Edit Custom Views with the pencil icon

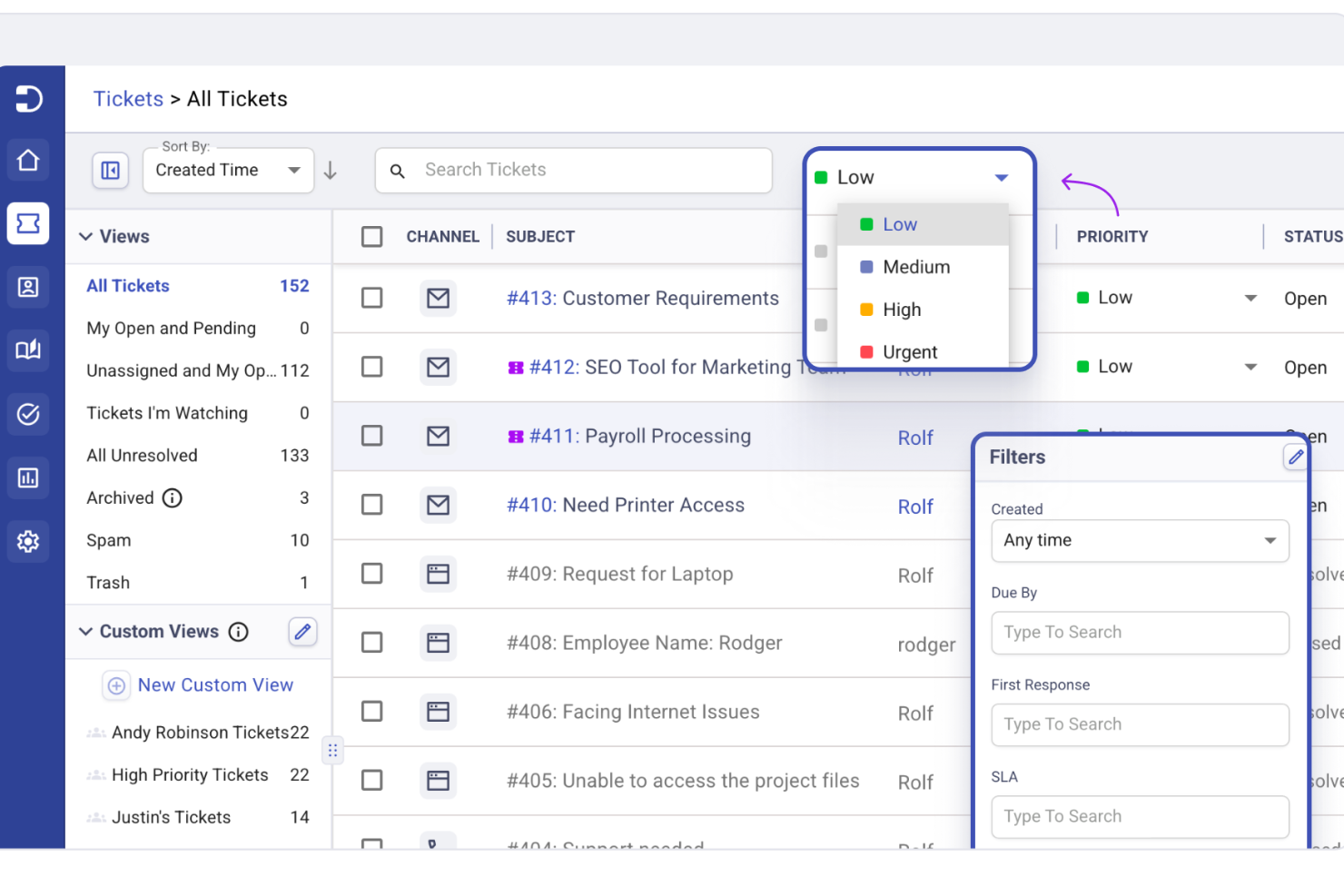[302, 632]
